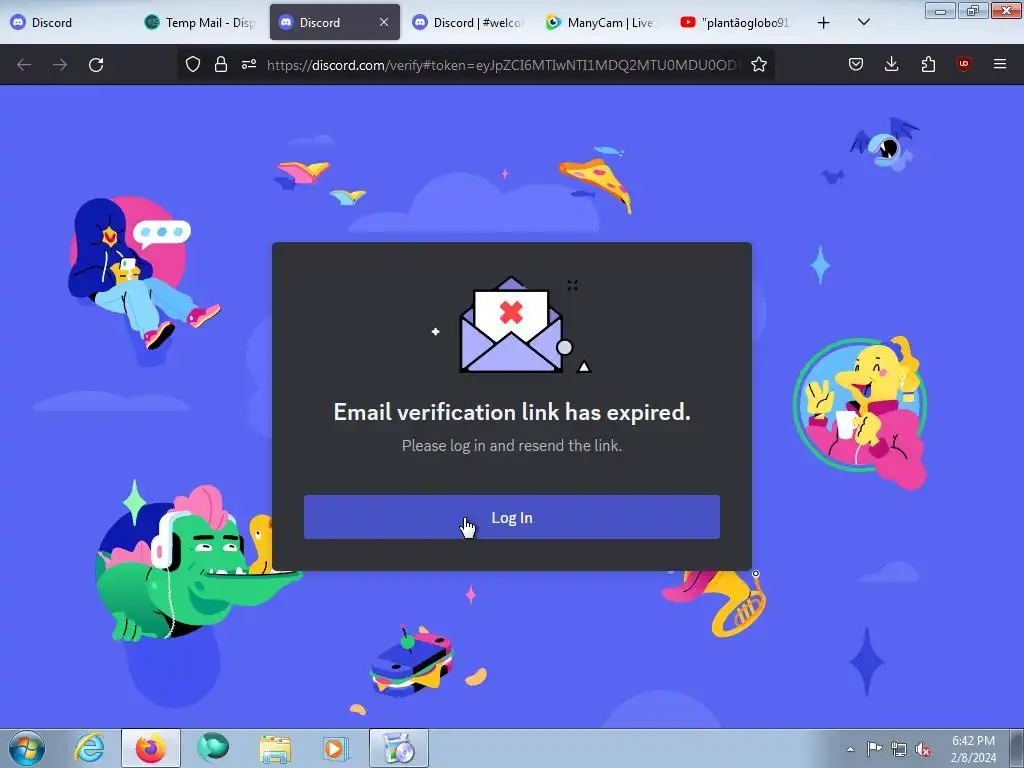This screenshot has height=768, width=1024.
Task: Minimize the Firefox window
Action: pos(940,10)
